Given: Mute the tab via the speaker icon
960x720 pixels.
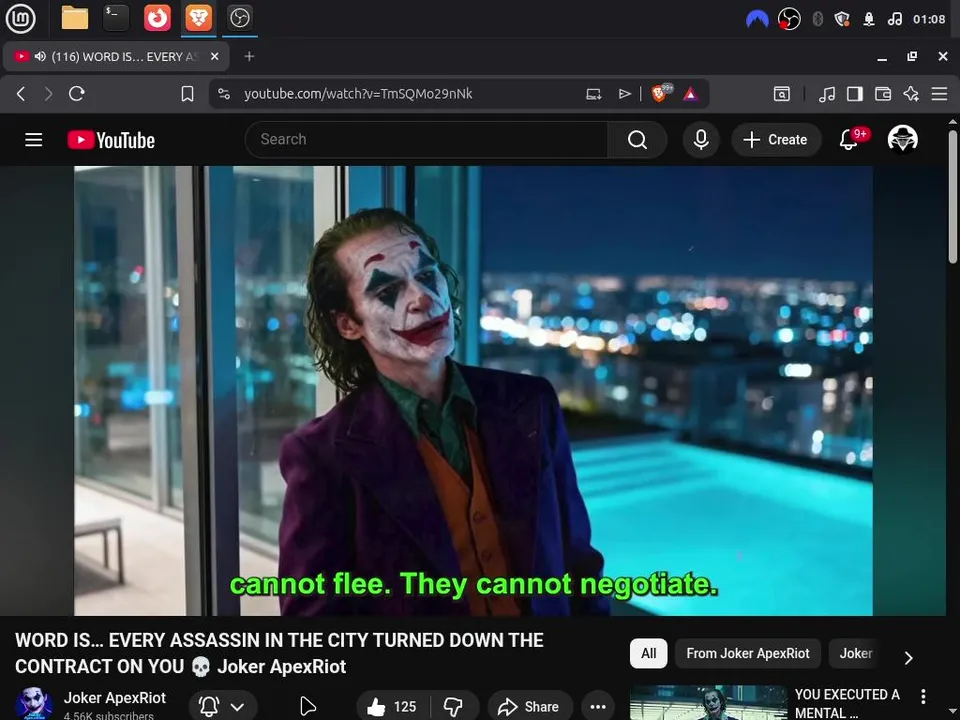Looking at the screenshot, I should [x=40, y=56].
